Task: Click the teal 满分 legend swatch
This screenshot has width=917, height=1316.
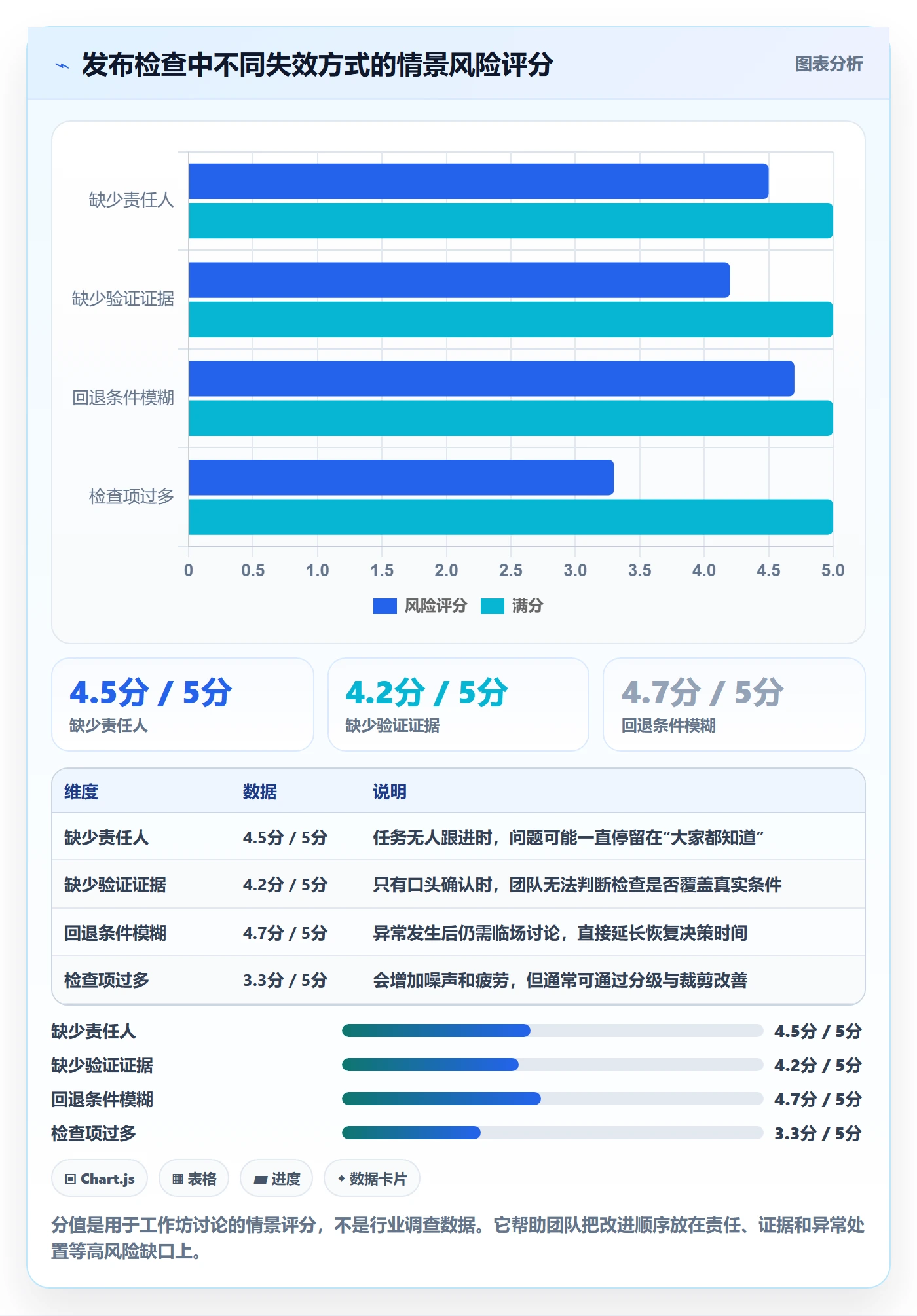Action: coord(493,606)
